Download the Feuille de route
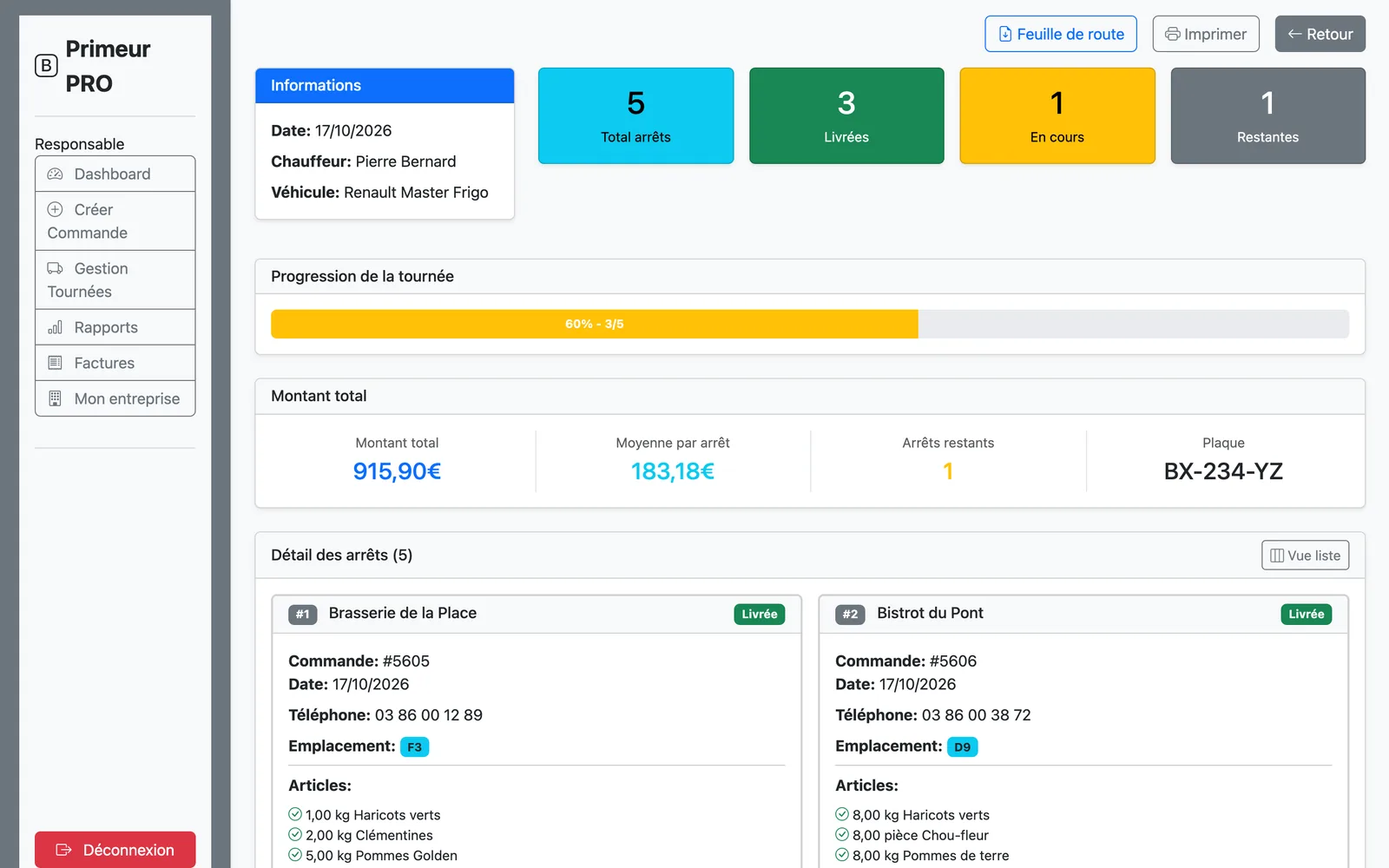Viewport: 1389px width, 868px height. pyautogui.click(x=1061, y=34)
